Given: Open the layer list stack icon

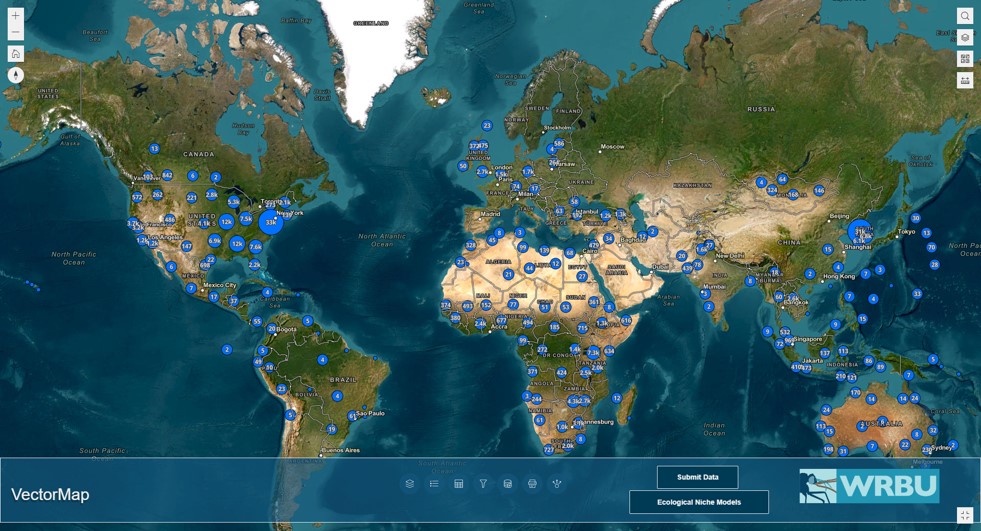Looking at the screenshot, I should (x=409, y=483).
